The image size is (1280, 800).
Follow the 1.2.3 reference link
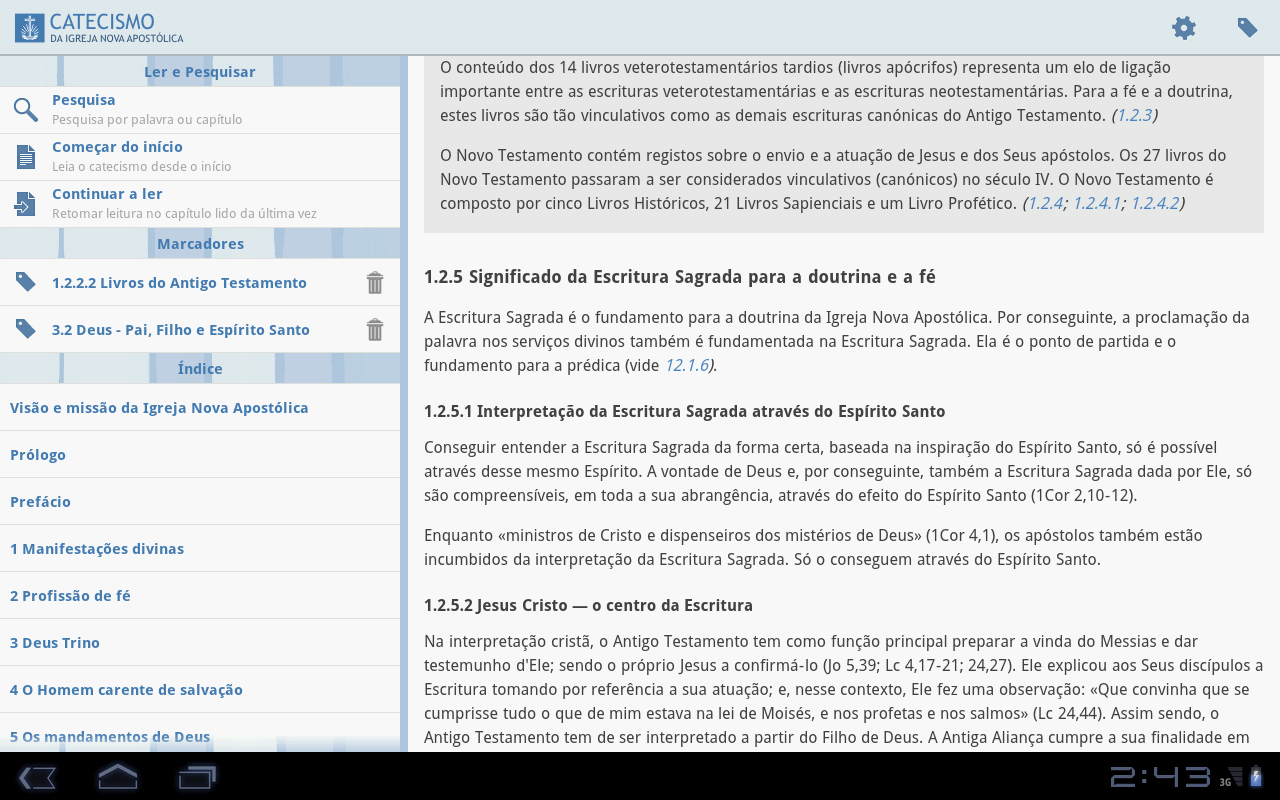[1134, 115]
